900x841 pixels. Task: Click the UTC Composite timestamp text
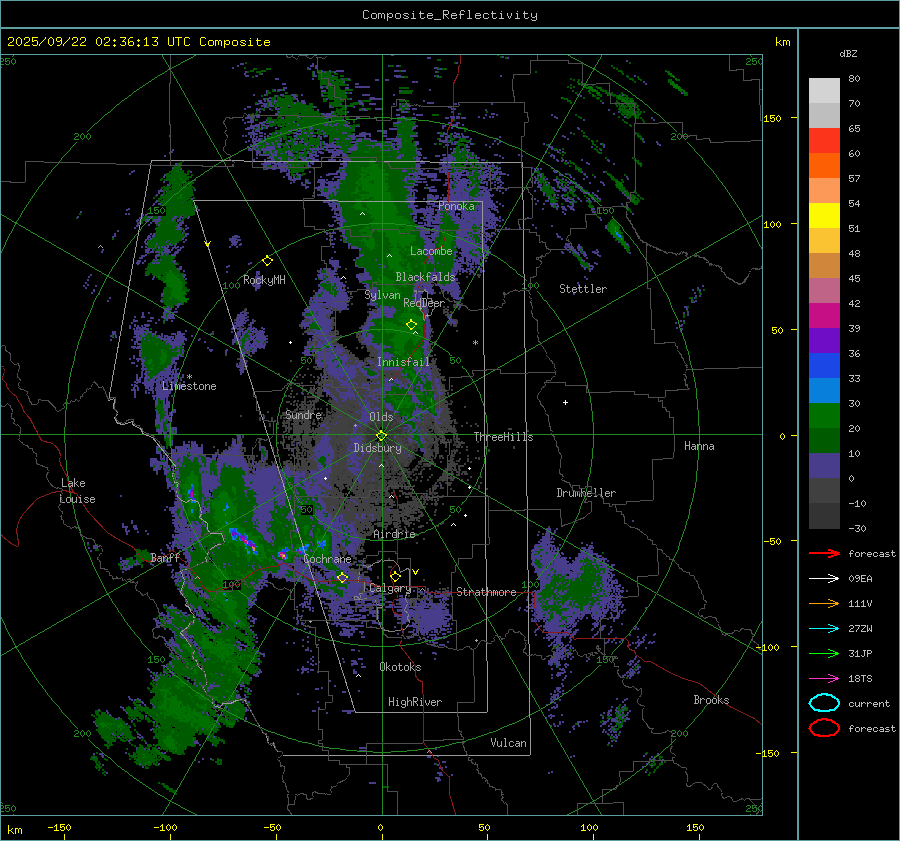click(x=139, y=41)
